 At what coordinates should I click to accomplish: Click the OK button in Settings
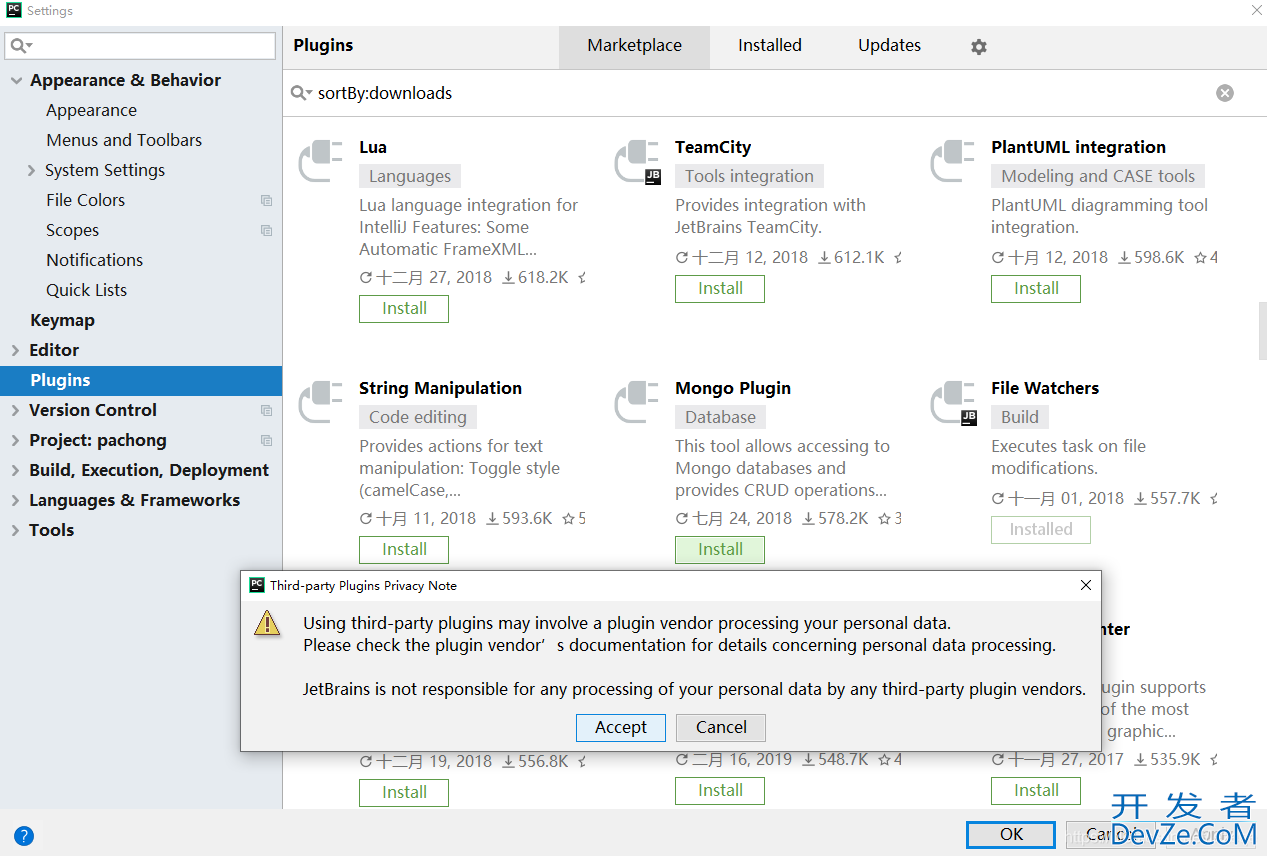1011,835
